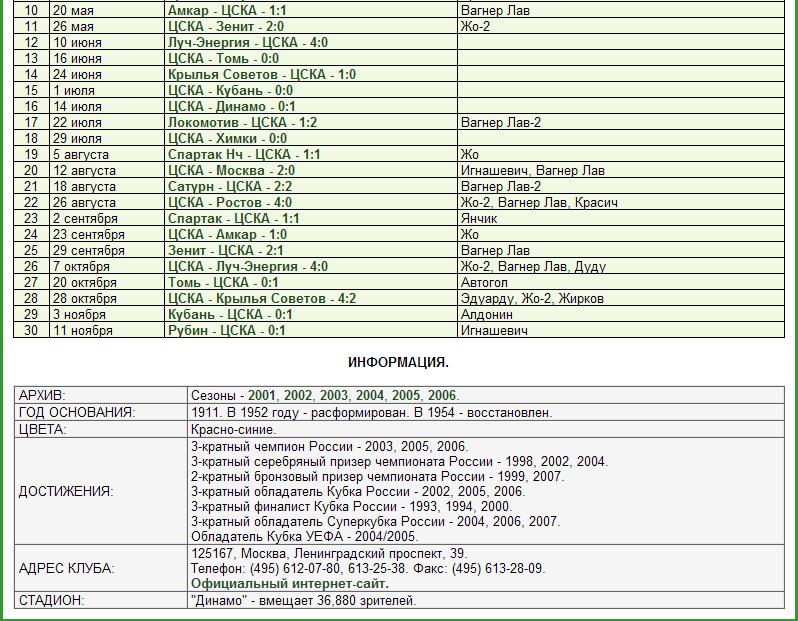Select the date cell 22 июля

tap(107, 123)
